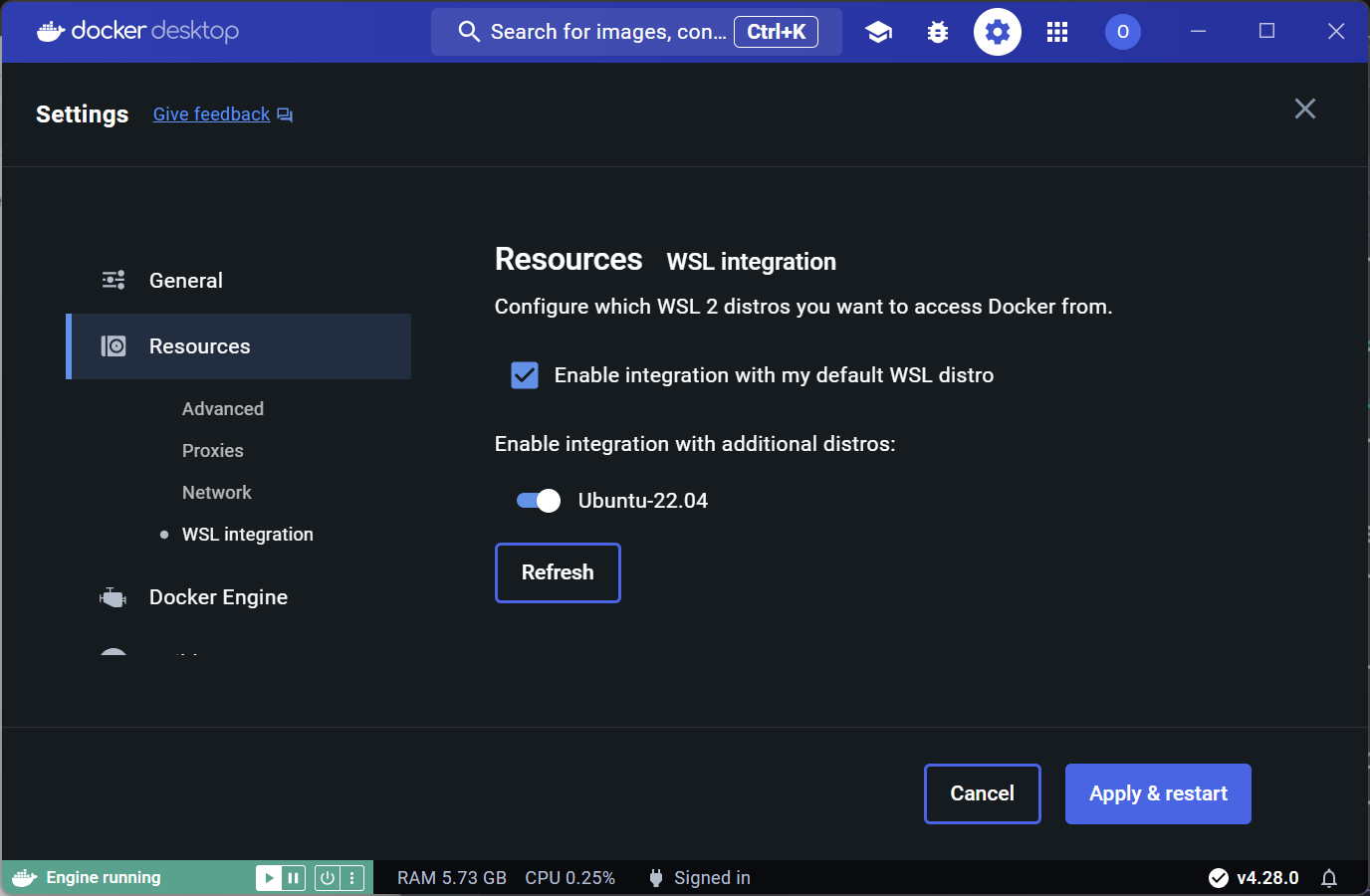Viewport: 1370px width, 896px height.
Task: Click the Engine running status label
Action: point(104,878)
